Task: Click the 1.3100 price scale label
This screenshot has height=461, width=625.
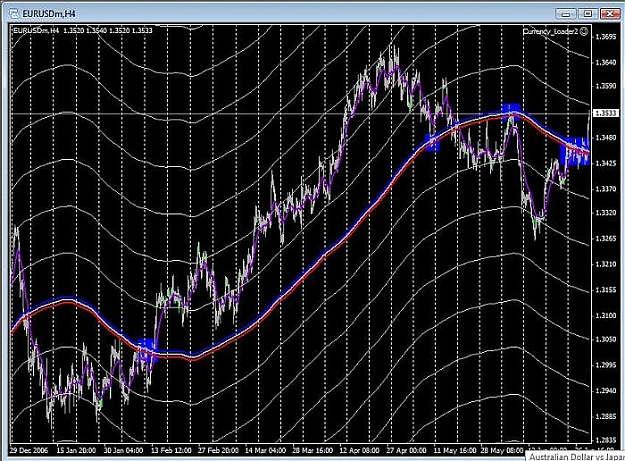Action: (605, 315)
